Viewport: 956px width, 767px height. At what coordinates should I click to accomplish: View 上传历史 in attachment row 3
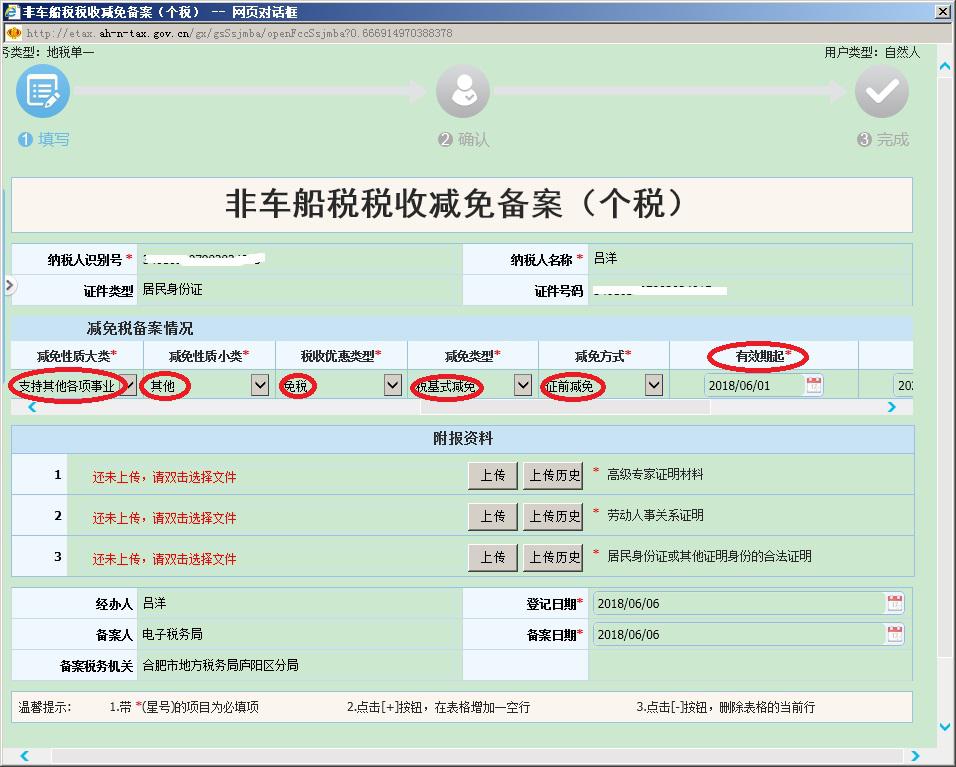[x=553, y=557]
